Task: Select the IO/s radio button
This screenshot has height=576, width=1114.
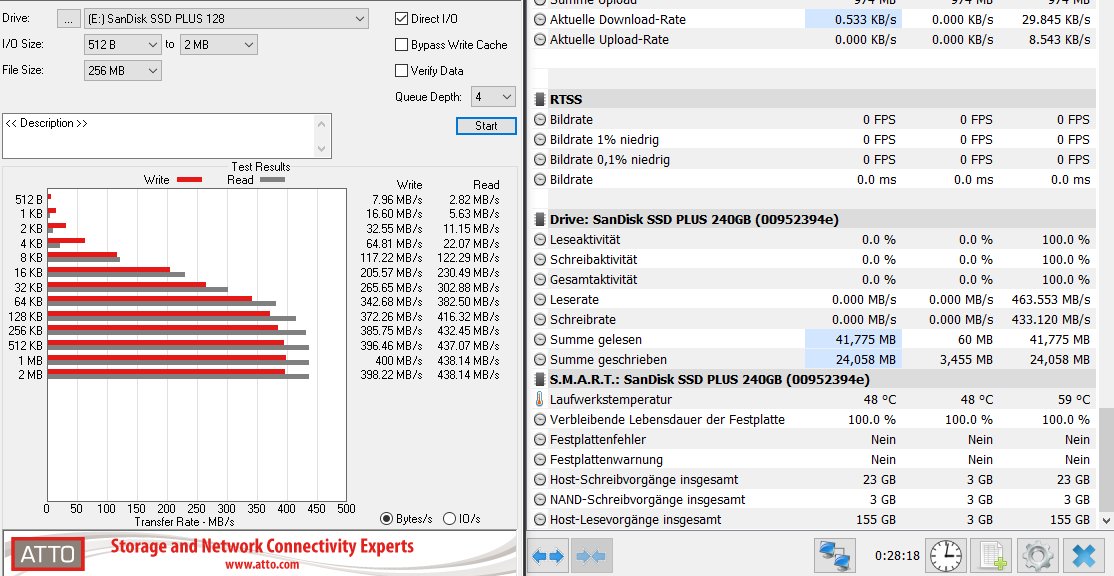Action: coord(449,518)
